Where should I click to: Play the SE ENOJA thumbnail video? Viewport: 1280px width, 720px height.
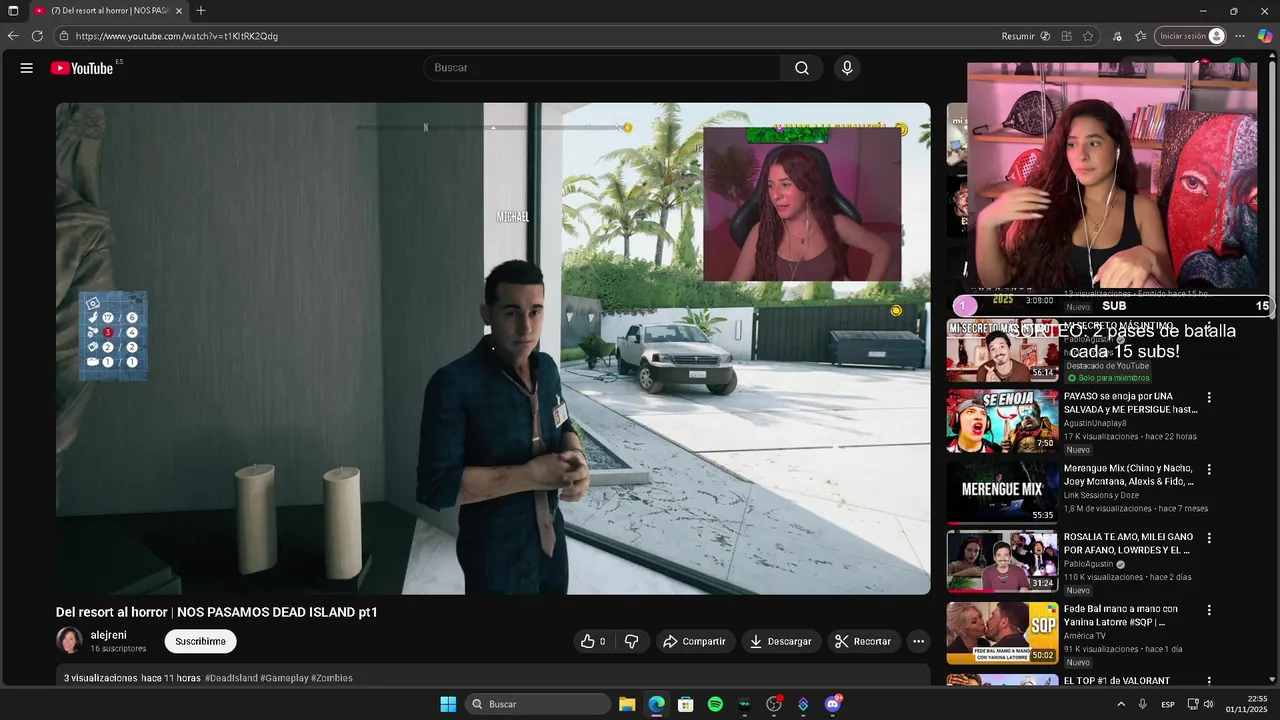1002,421
